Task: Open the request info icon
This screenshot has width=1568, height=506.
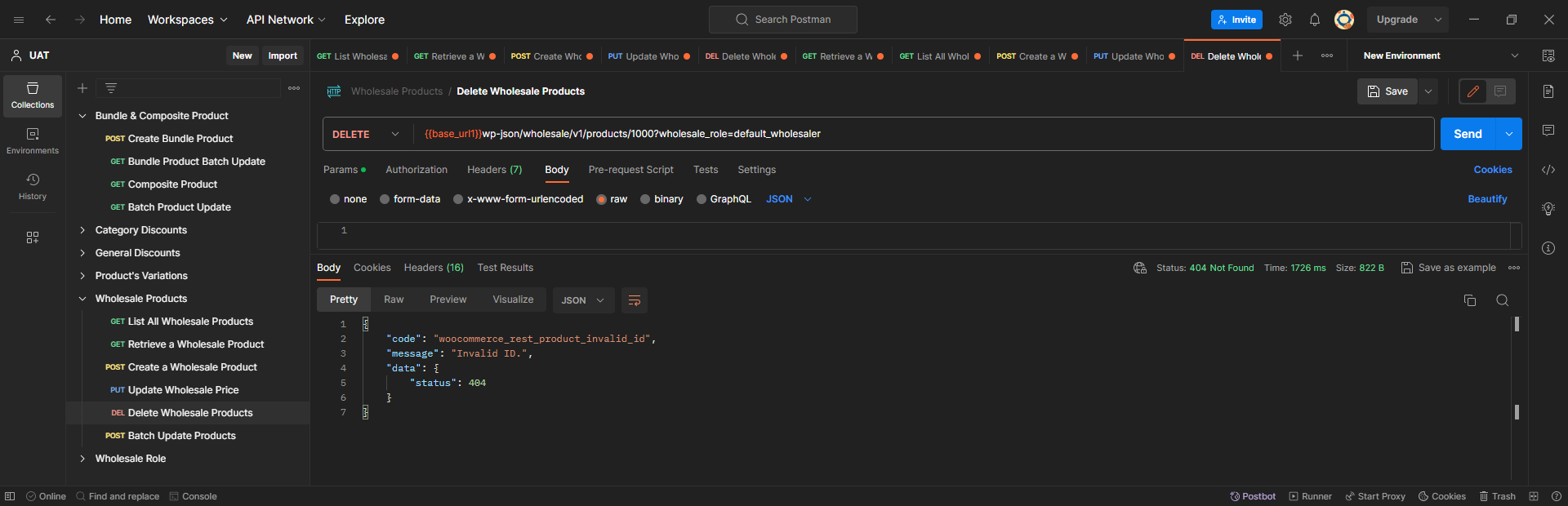Action: (1548, 248)
